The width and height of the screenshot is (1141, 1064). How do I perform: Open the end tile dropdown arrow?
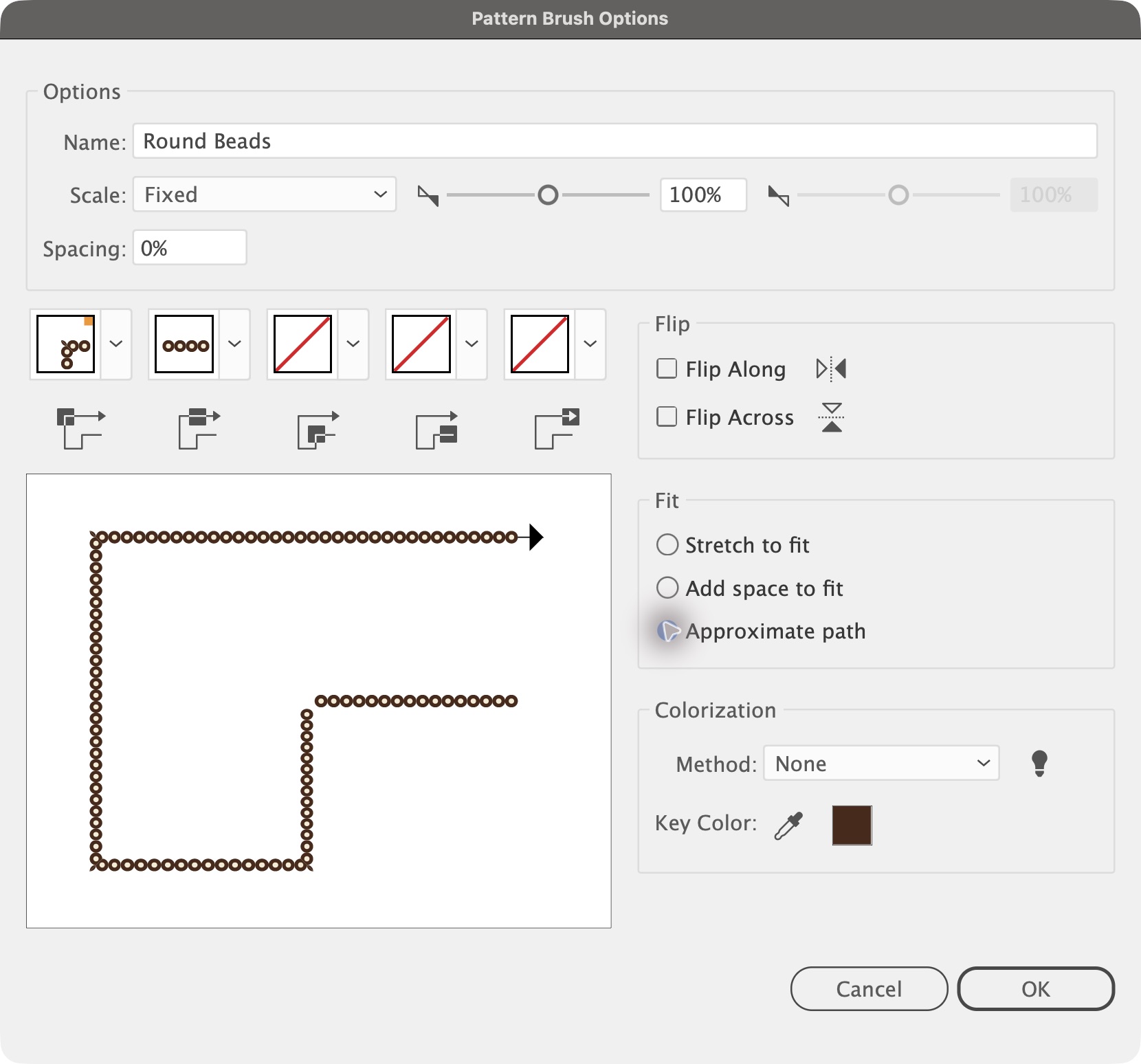point(590,344)
